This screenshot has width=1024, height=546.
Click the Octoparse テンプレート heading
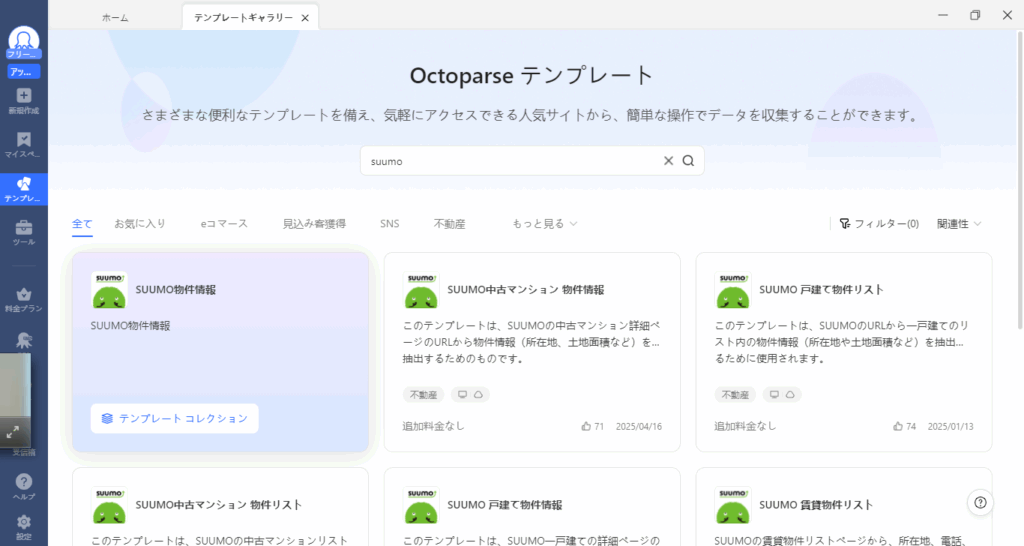coord(532,76)
